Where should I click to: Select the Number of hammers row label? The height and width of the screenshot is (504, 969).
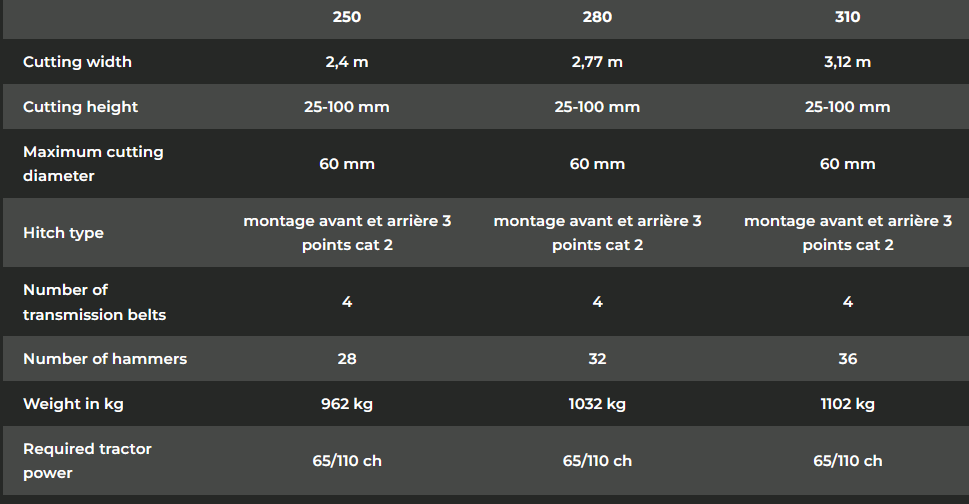[x=105, y=359]
